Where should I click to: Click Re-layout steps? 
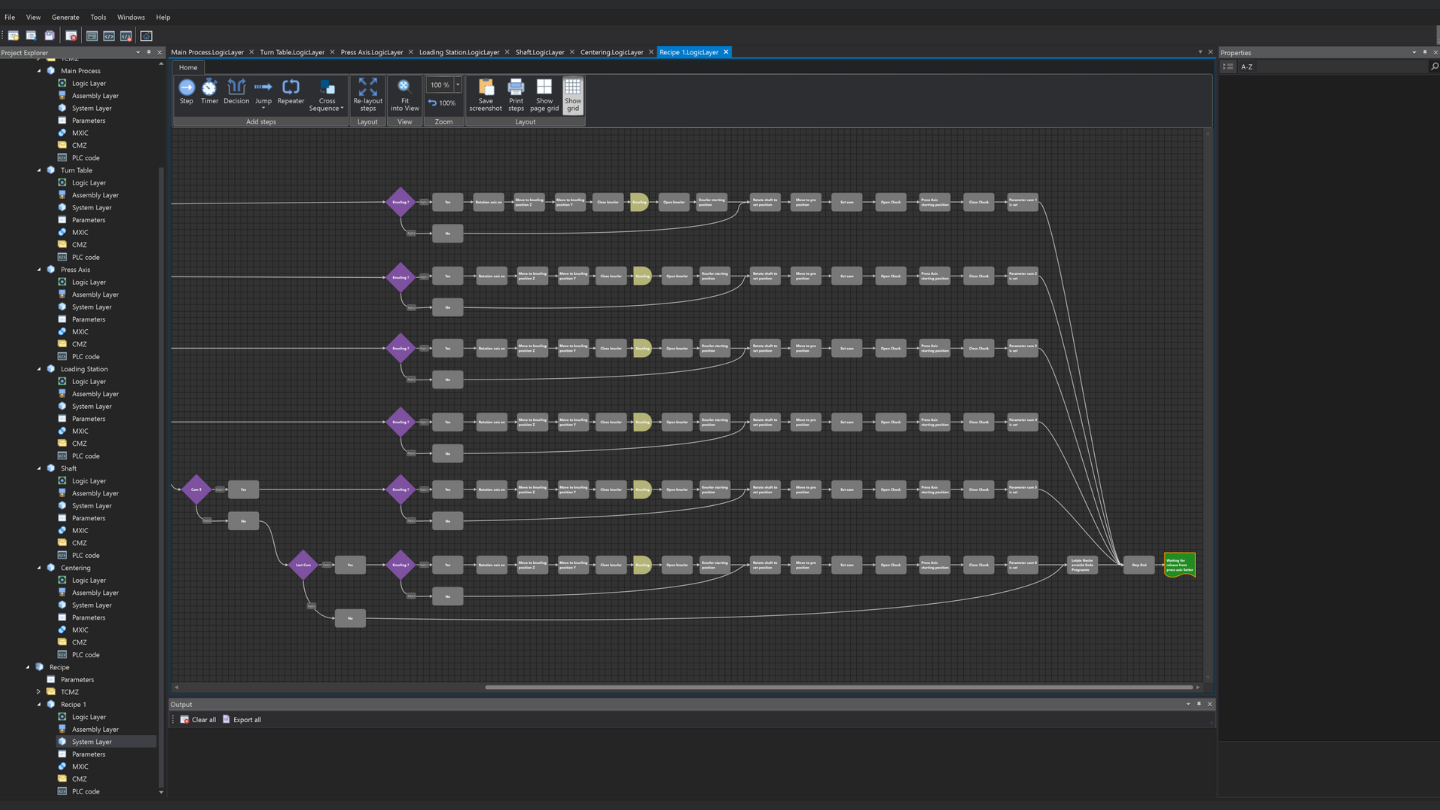(x=368, y=96)
